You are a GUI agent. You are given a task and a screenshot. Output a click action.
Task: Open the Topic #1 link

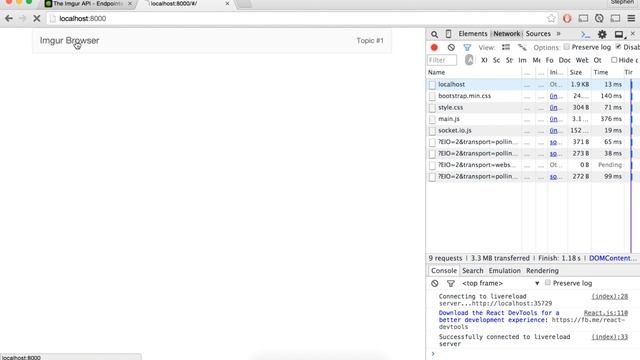click(x=370, y=40)
